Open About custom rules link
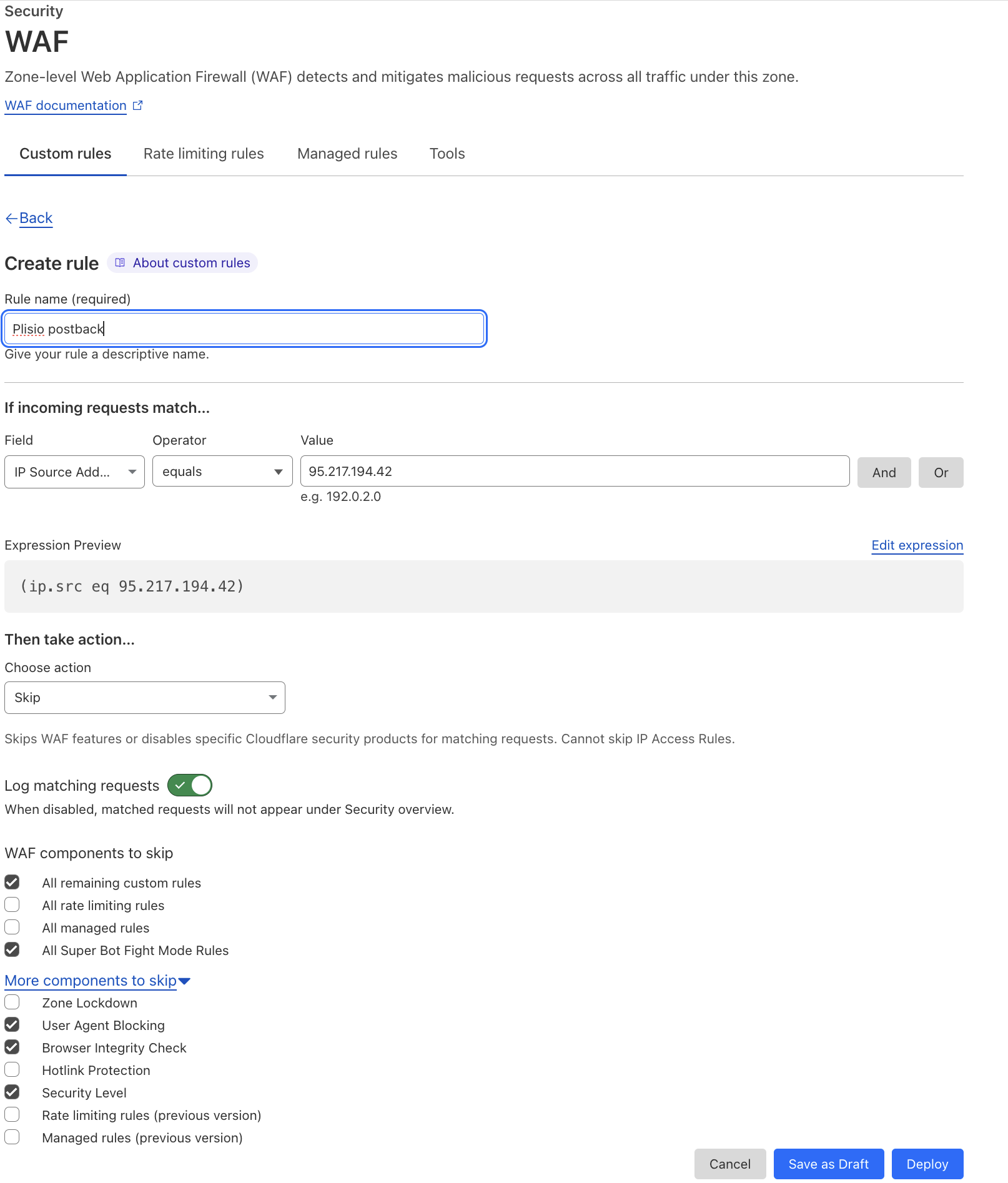 pyautogui.click(x=182, y=263)
